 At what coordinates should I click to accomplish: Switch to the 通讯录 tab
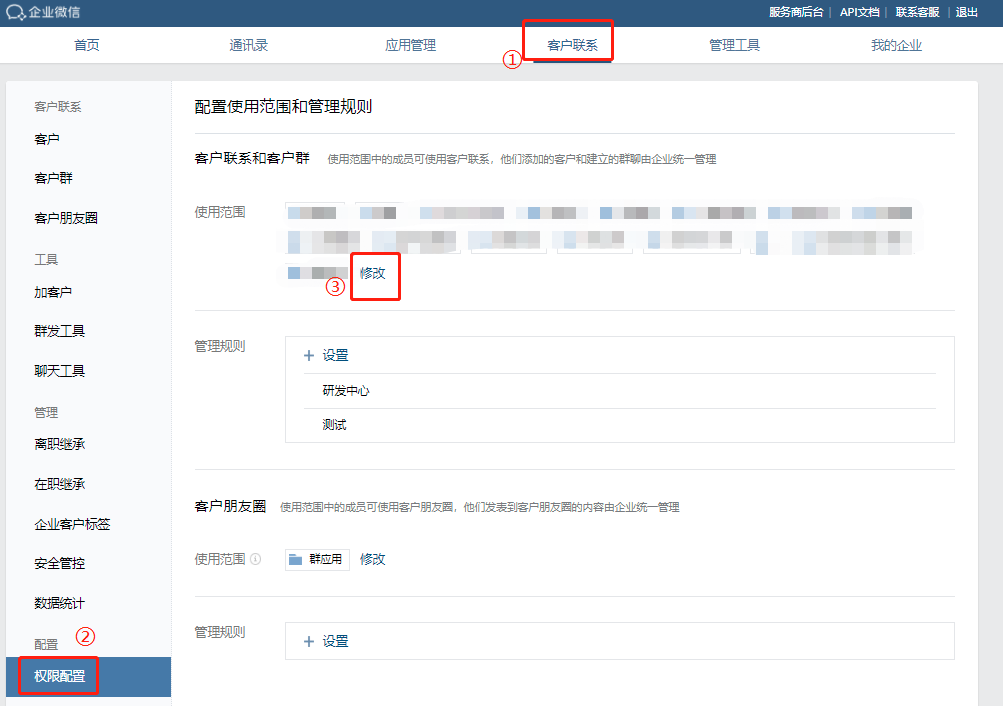(x=248, y=45)
